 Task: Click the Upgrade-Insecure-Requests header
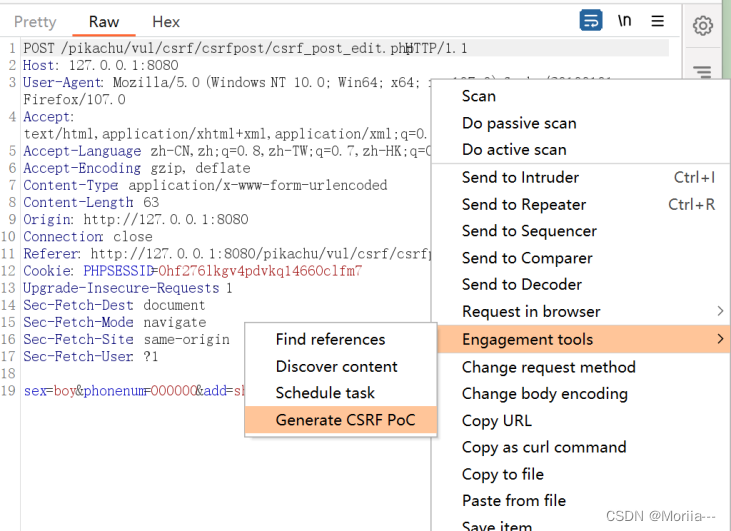127,288
